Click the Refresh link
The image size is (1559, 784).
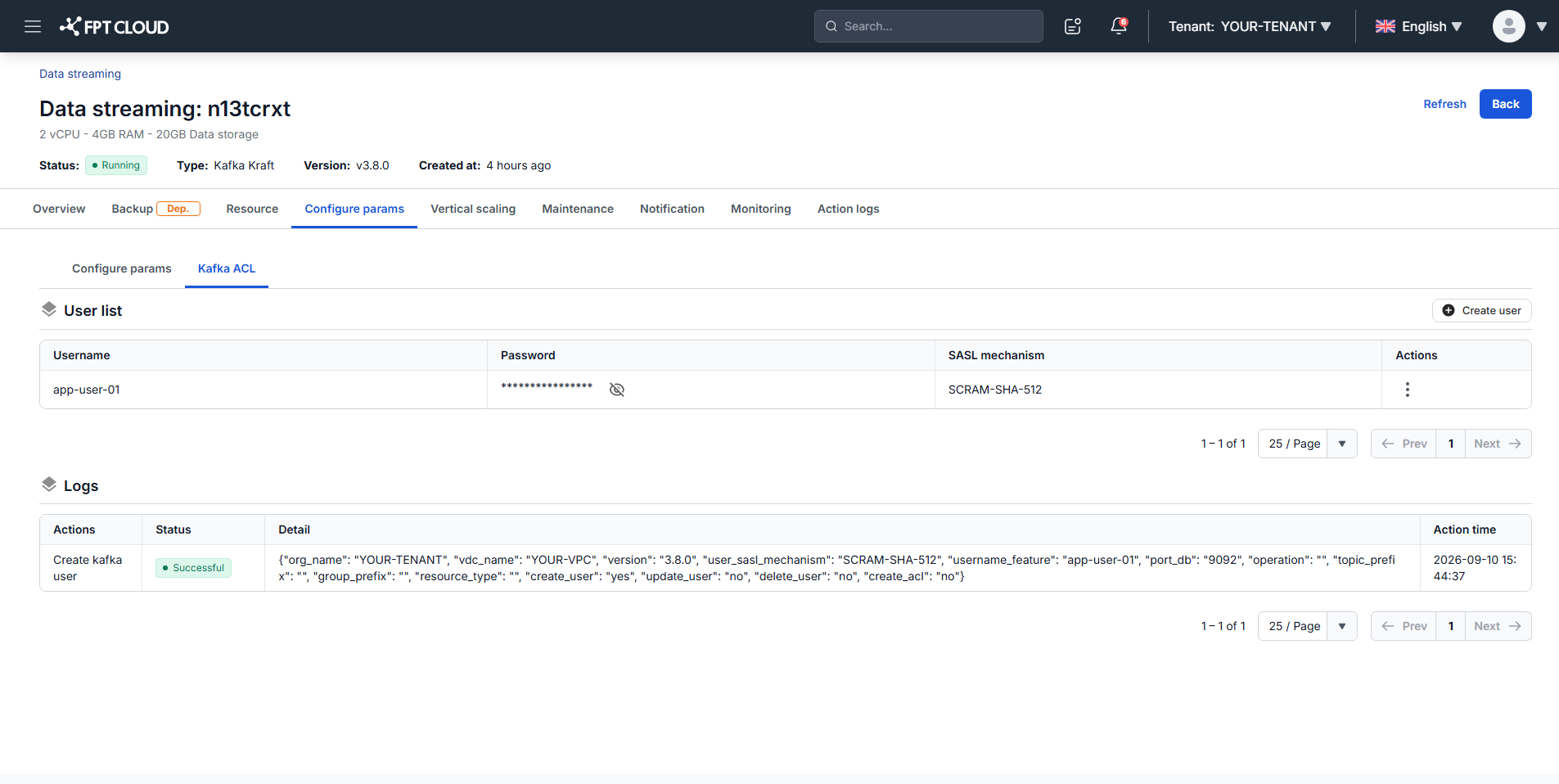click(1444, 104)
